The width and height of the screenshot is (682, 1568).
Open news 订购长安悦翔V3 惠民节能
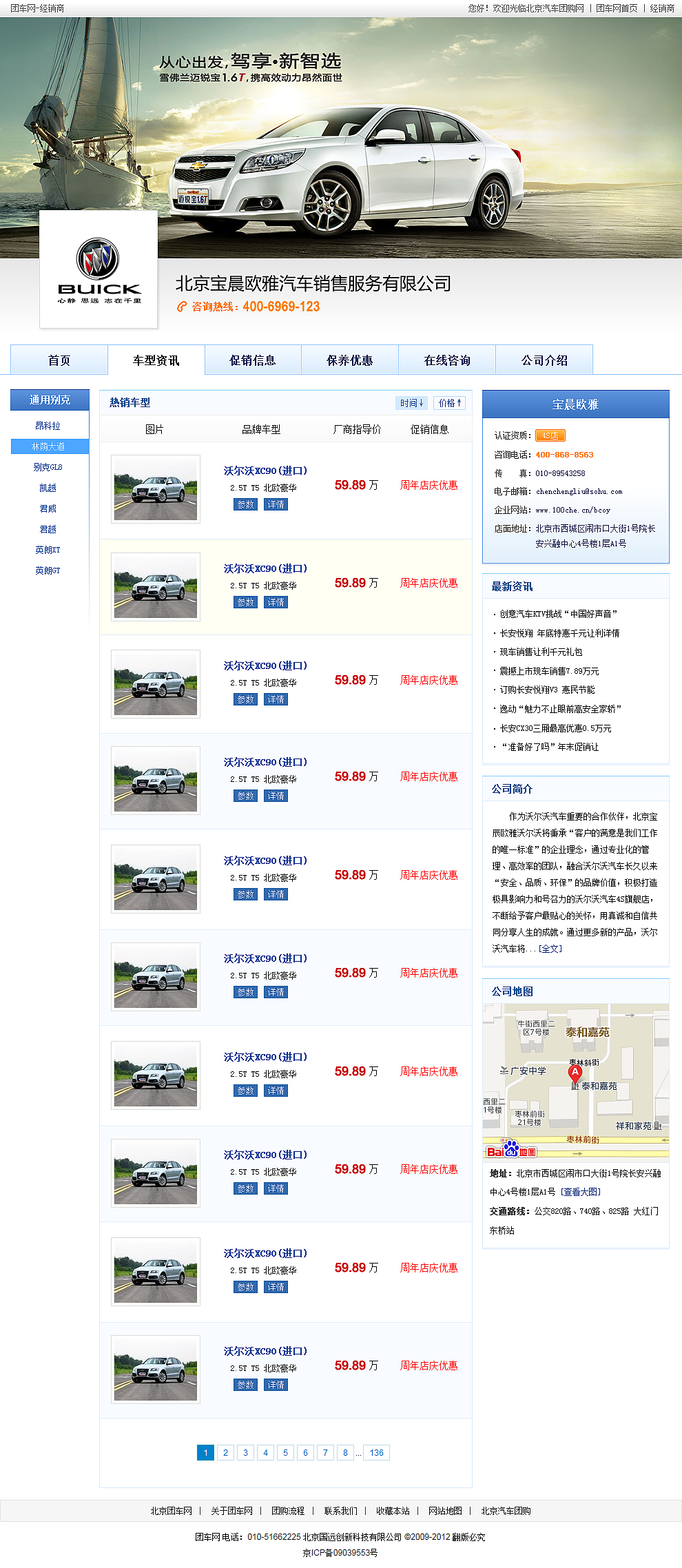(547, 690)
